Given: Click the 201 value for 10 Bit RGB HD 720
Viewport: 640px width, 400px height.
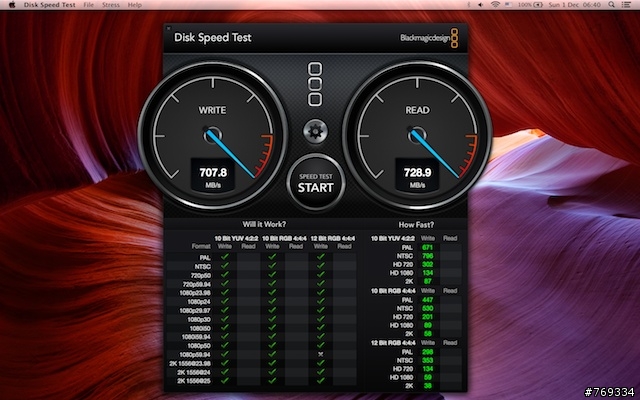Looking at the screenshot, I should 427,317.
